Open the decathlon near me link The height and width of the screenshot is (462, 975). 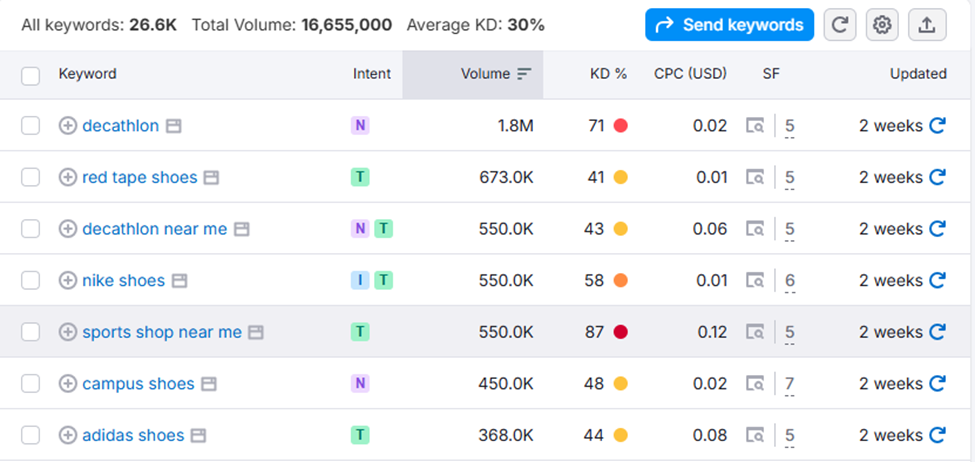coord(155,229)
